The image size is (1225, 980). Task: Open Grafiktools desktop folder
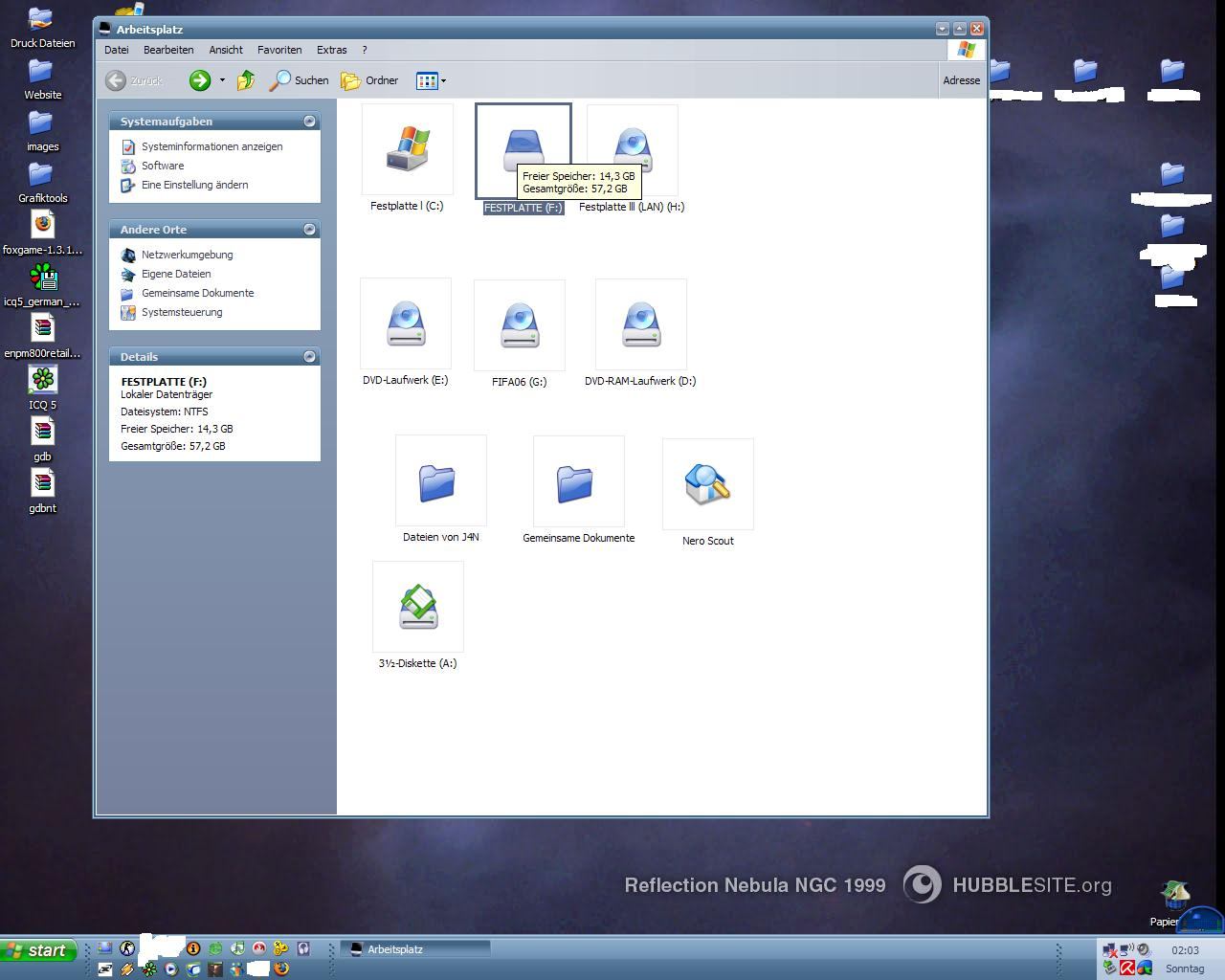(42, 183)
